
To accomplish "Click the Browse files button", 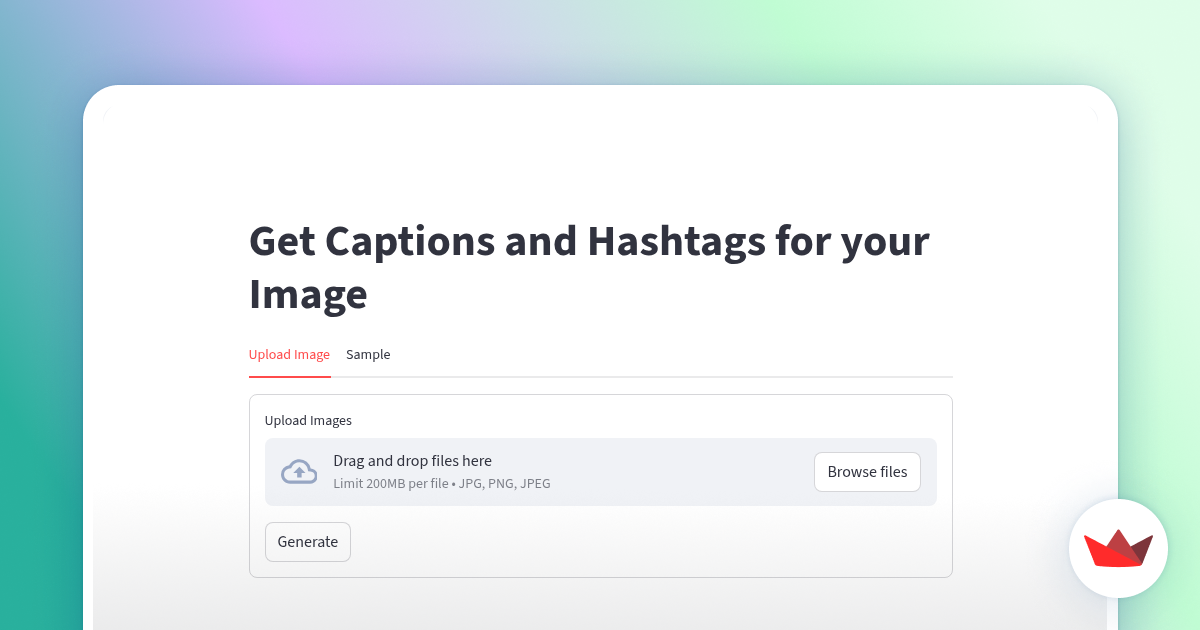I will (867, 472).
